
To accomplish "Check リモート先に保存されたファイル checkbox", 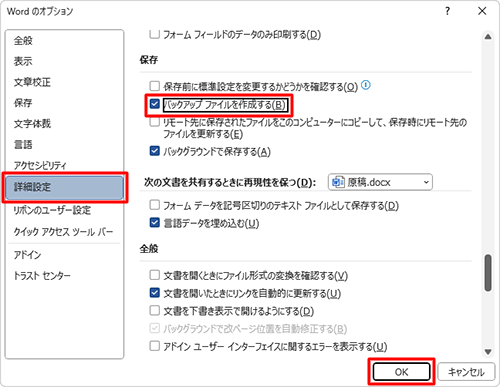I will coord(154,122).
